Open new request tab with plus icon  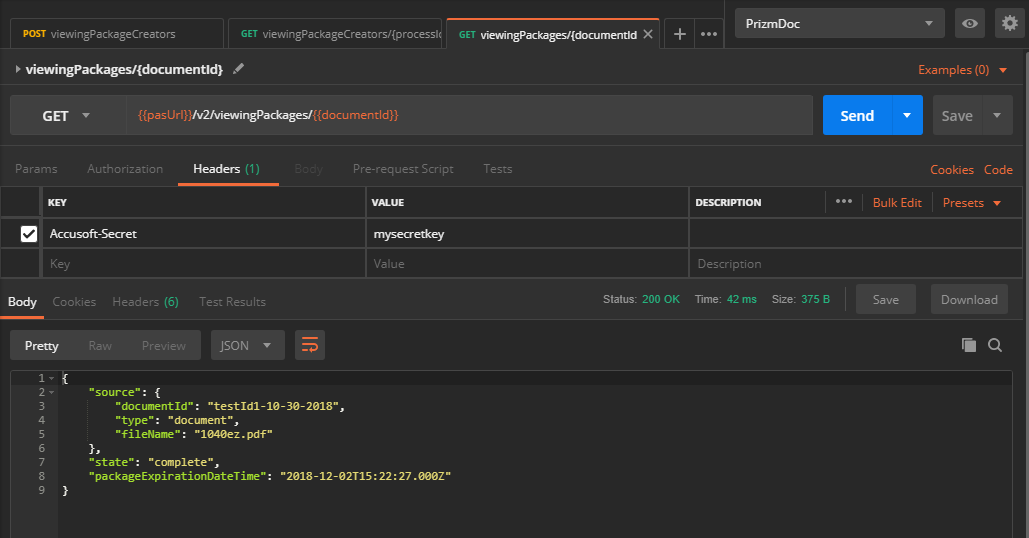[680, 34]
